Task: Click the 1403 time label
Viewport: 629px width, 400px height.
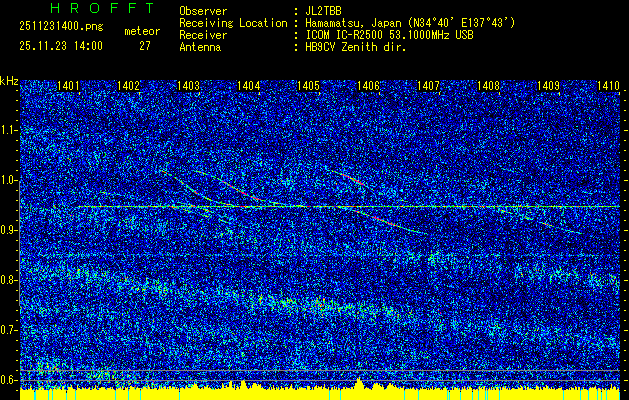Action: (189, 87)
